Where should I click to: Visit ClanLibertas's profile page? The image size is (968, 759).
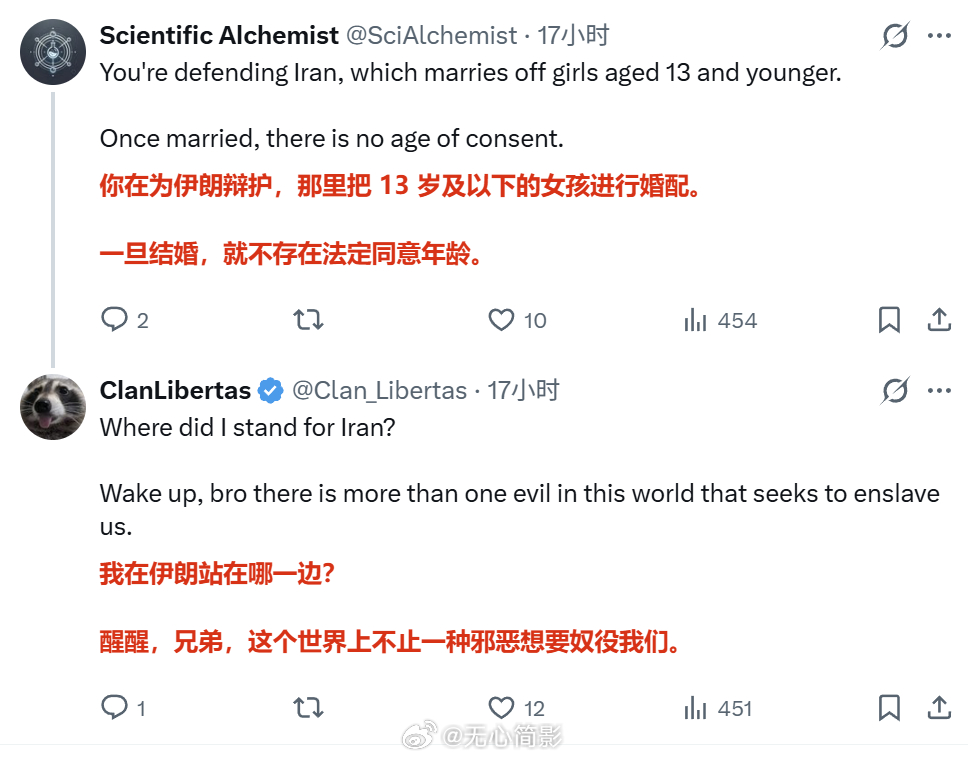coord(174,390)
